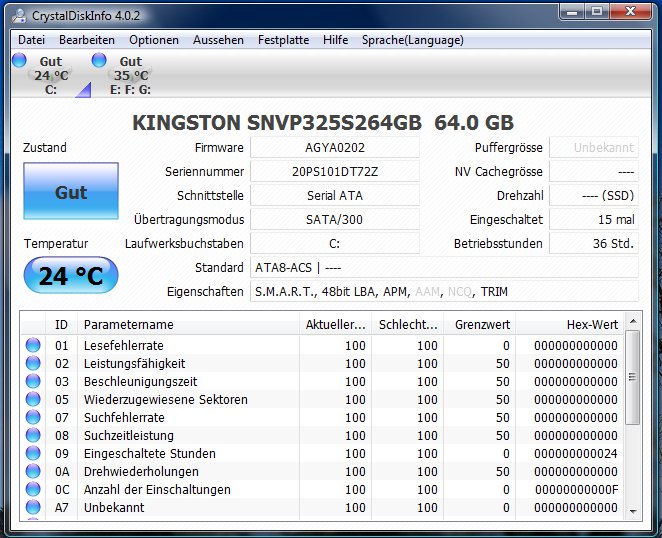Screen dimensions: 662x538
Task: Click the Hex-Wert column header
Action: point(570,324)
